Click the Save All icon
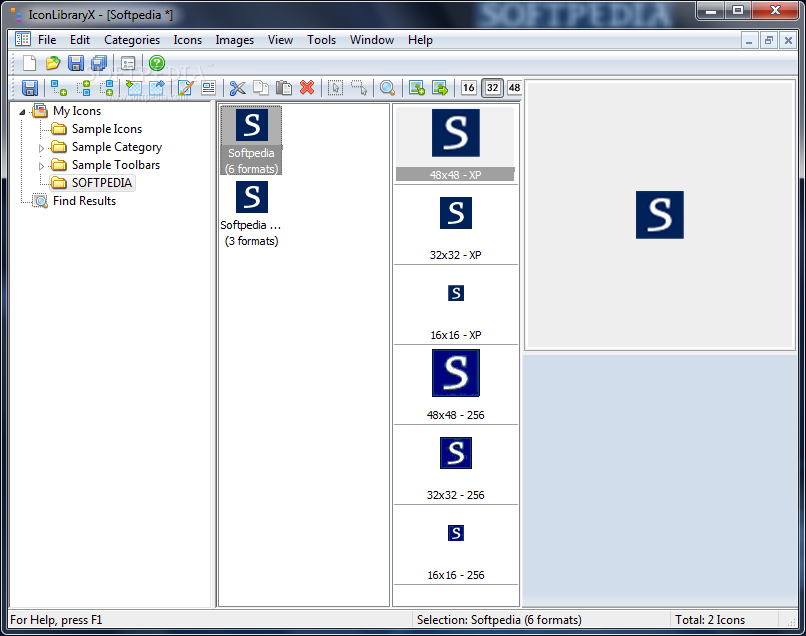806x636 pixels. (x=99, y=63)
